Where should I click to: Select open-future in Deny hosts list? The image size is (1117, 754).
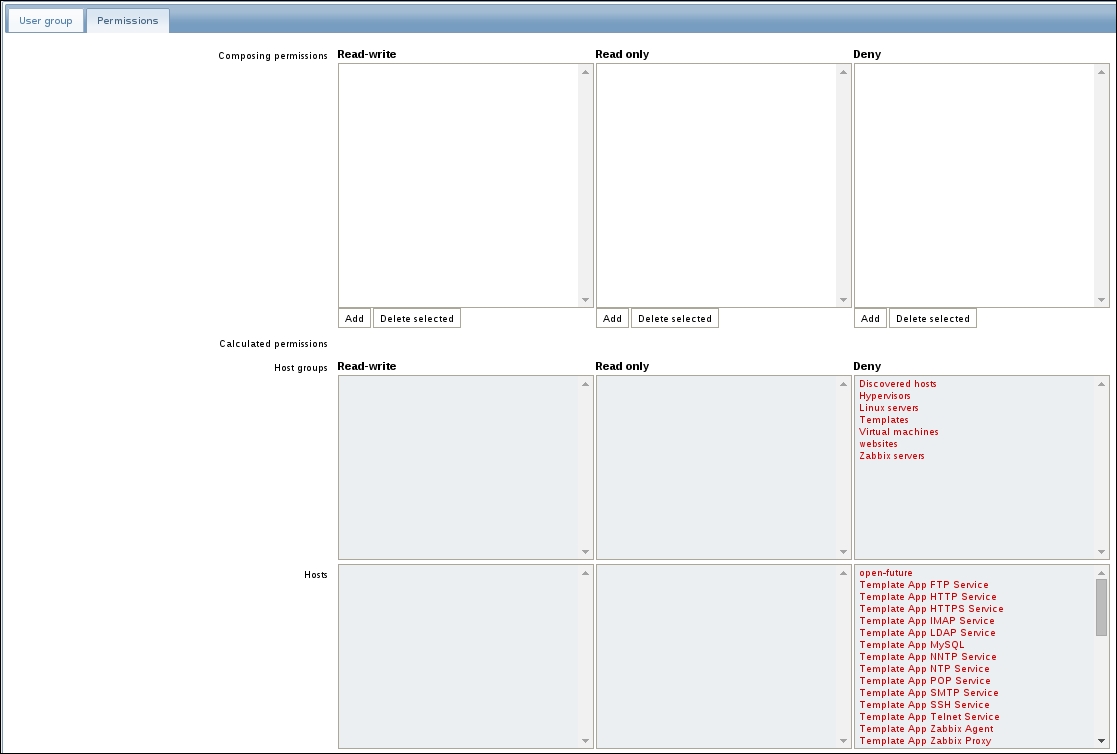point(885,573)
